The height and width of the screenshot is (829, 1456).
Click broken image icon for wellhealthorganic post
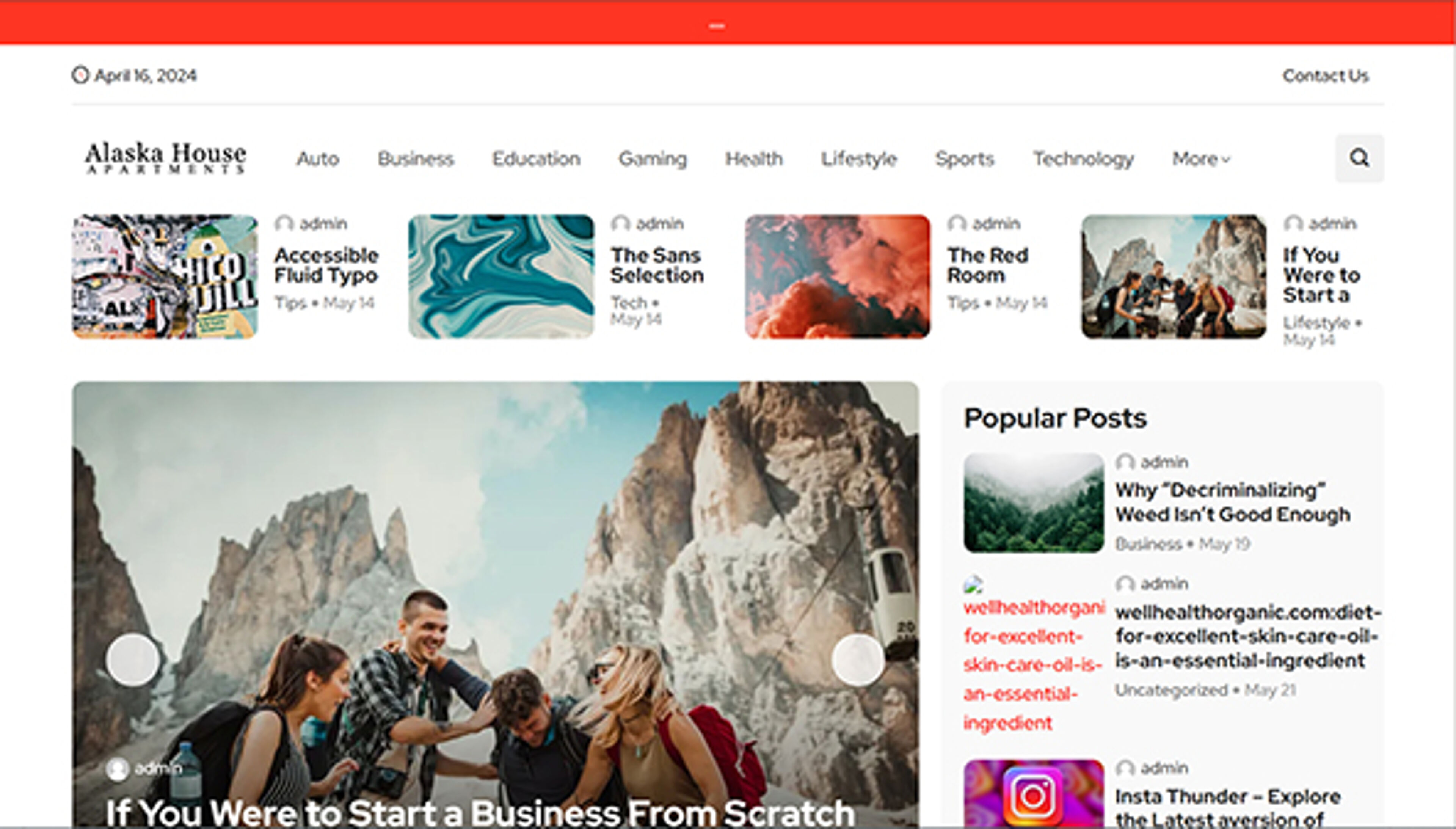973,585
